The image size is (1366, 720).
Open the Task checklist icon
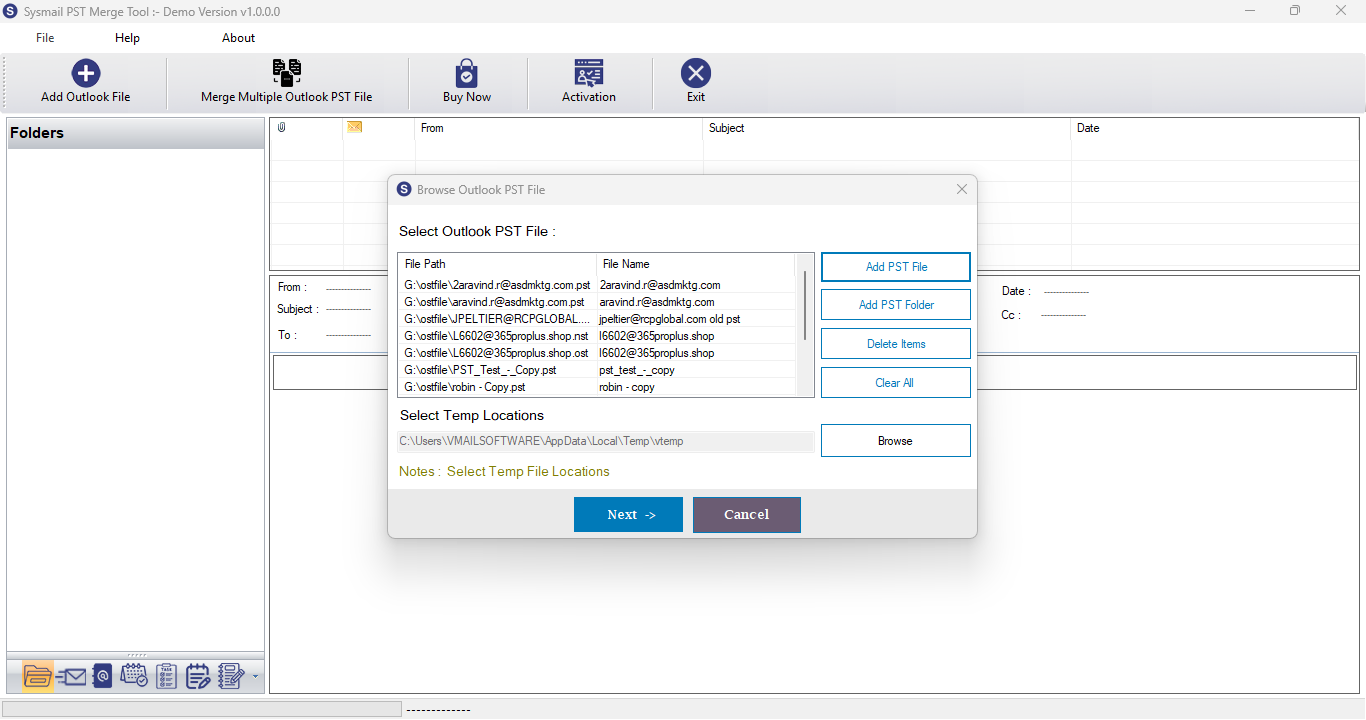click(x=167, y=676)
